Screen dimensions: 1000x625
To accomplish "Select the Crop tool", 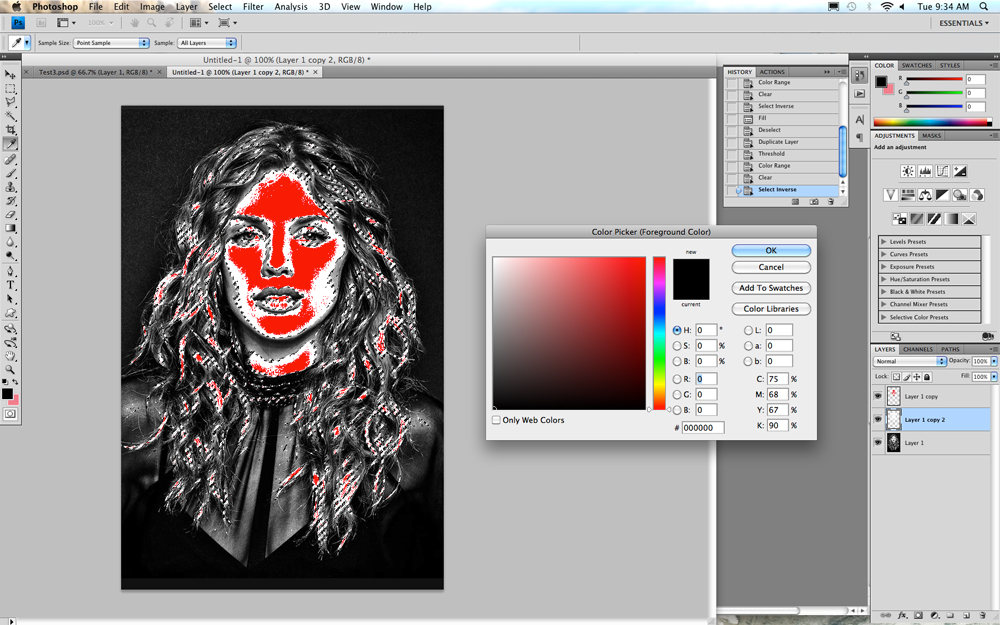I will 10,130.
